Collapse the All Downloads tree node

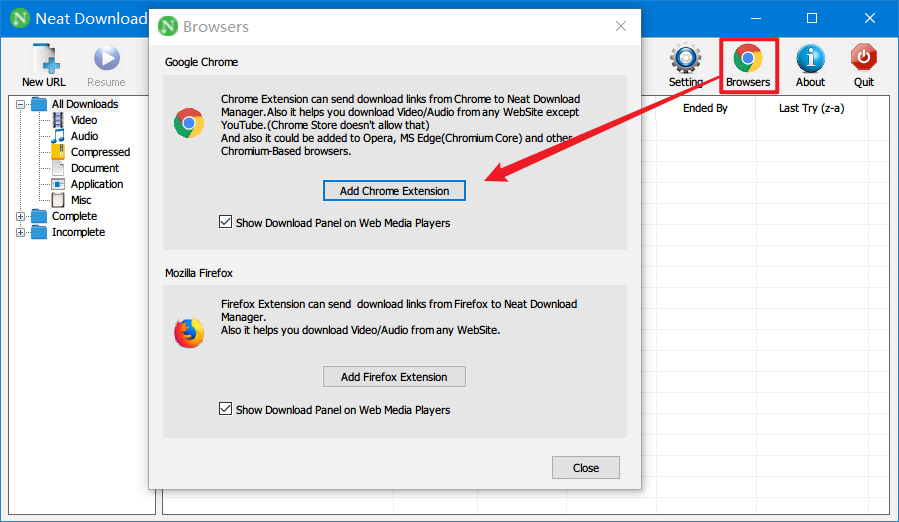tap(21, 104)
